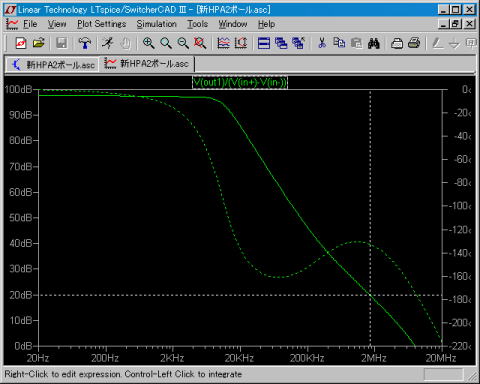Image resolution: width=480 pixels, height=384 pixels.
Task: Run simulation with the running man icon
Action: (108, 43)
